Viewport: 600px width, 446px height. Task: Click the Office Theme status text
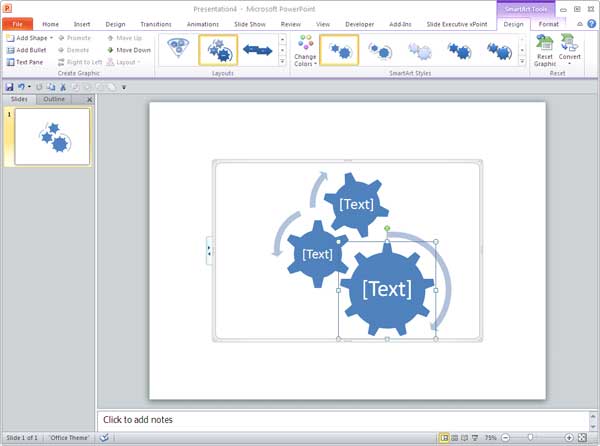[x=69, y=438]
